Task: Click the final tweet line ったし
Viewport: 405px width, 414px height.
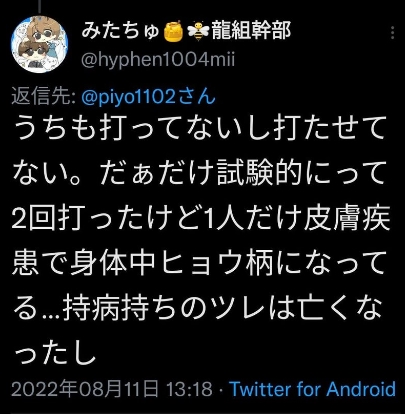Action: pos(55,354)
